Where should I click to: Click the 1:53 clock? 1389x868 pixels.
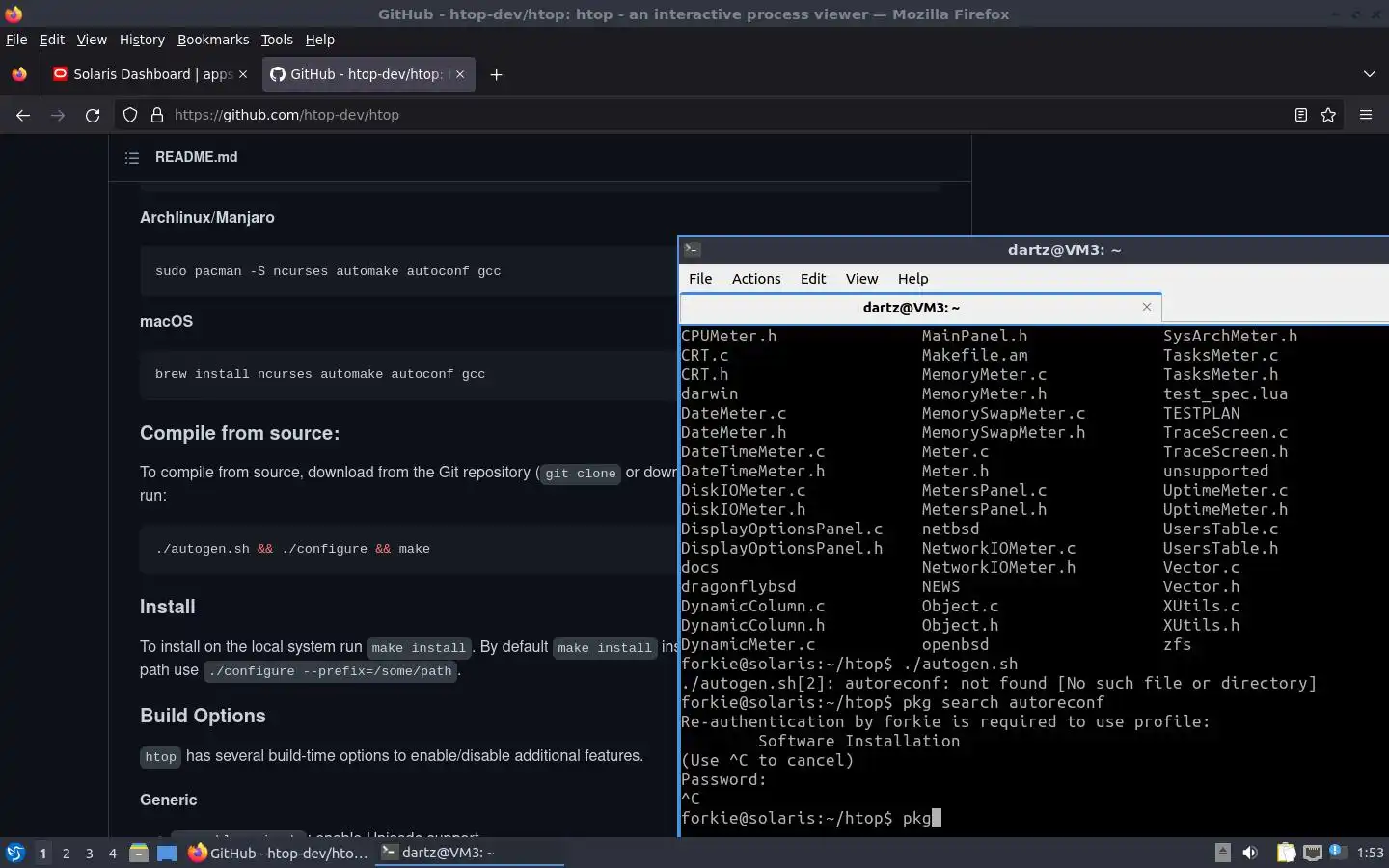click(1370, 853)
